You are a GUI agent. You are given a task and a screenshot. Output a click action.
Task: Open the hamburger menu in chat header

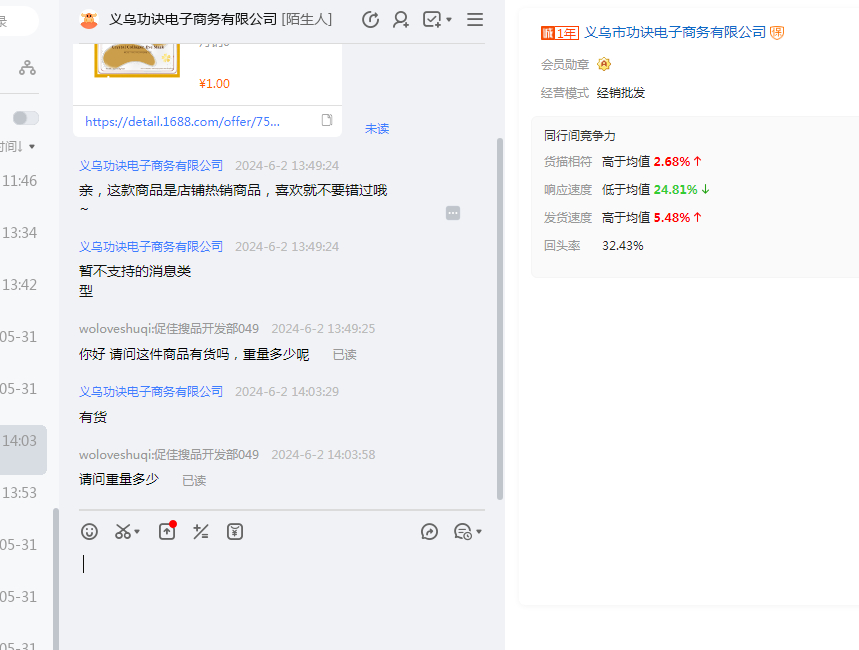[475, 19]
